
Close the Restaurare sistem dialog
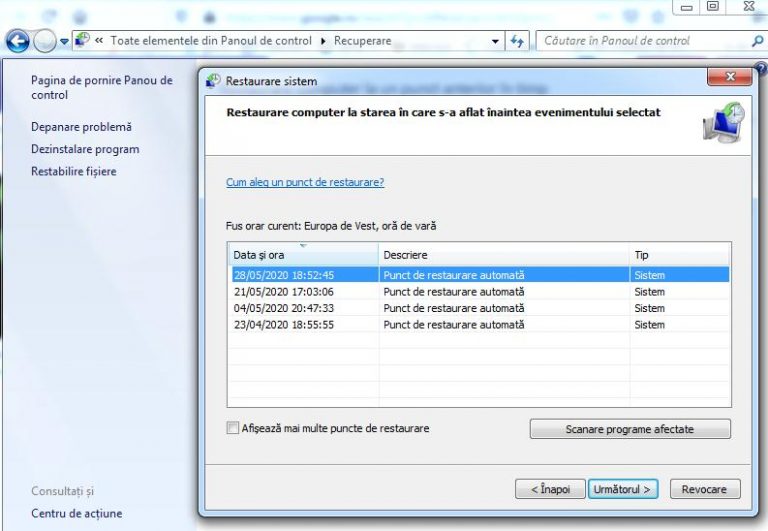pos(729,78)
